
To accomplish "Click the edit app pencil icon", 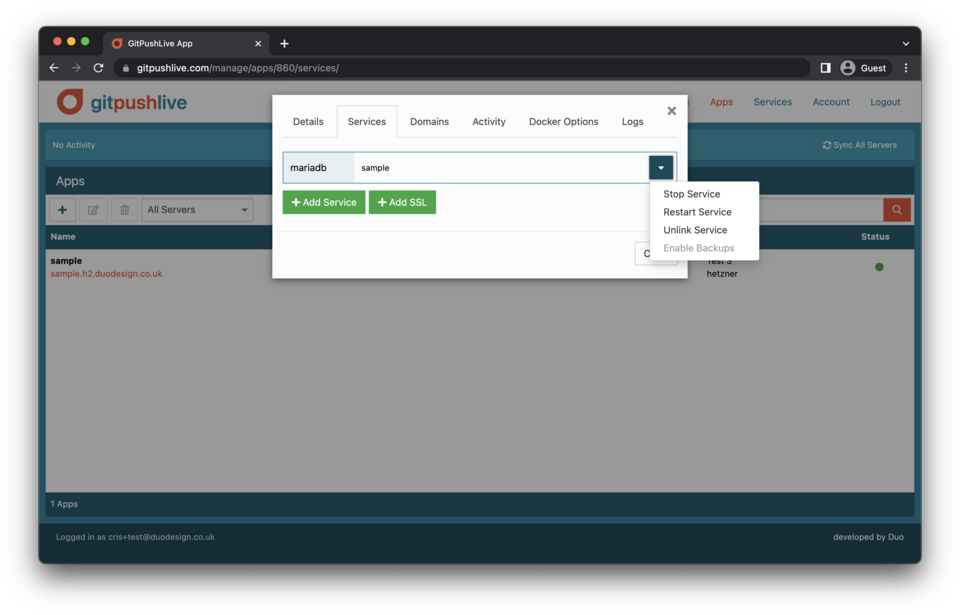I will (x=93, y=210).
